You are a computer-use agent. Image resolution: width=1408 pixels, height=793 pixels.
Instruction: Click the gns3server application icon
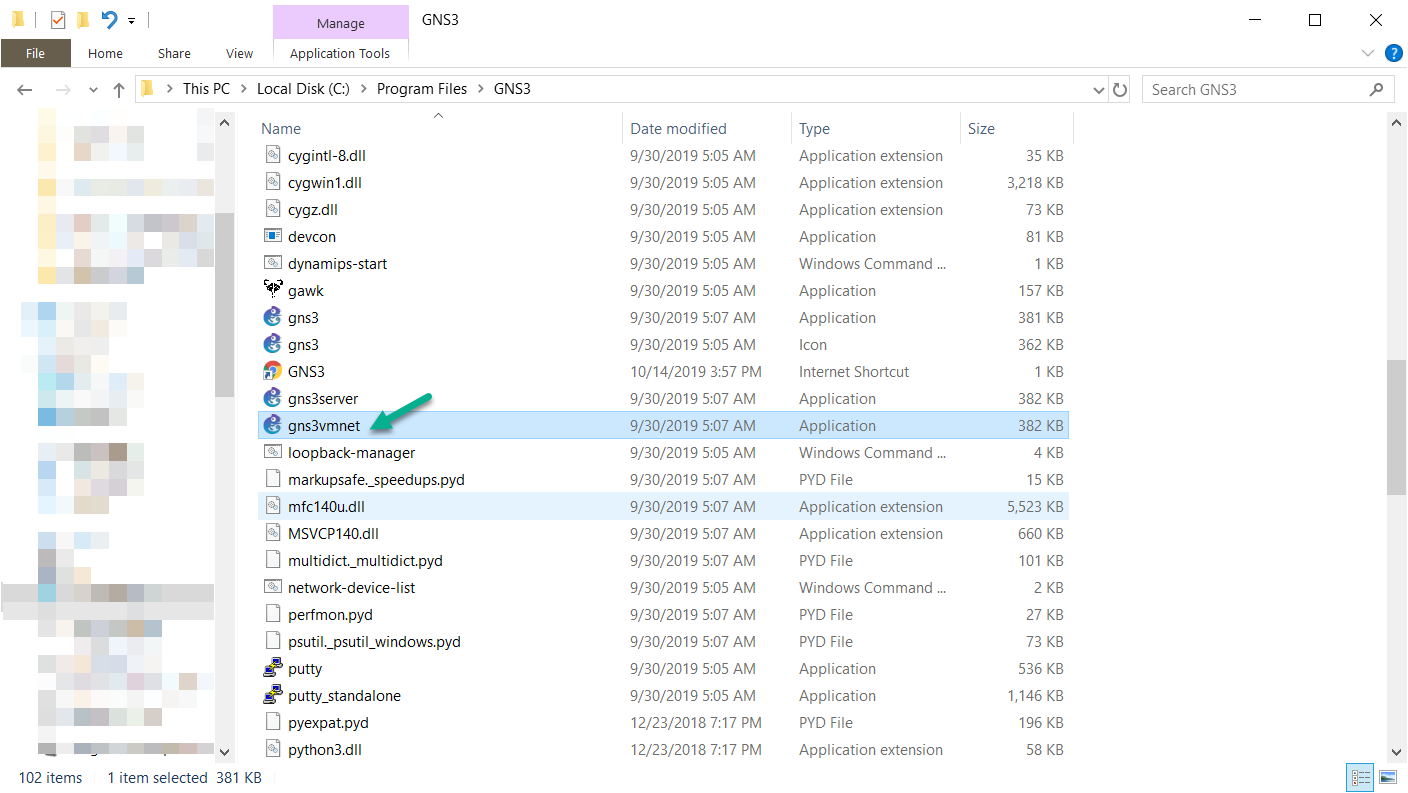coord(273,398)
